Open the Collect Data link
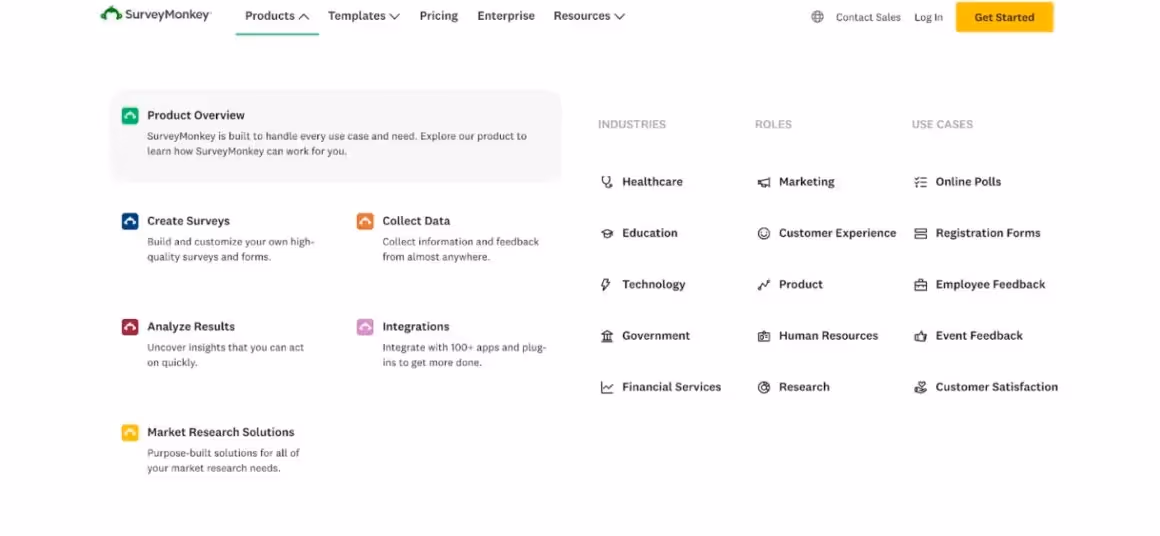 (416, 221)
